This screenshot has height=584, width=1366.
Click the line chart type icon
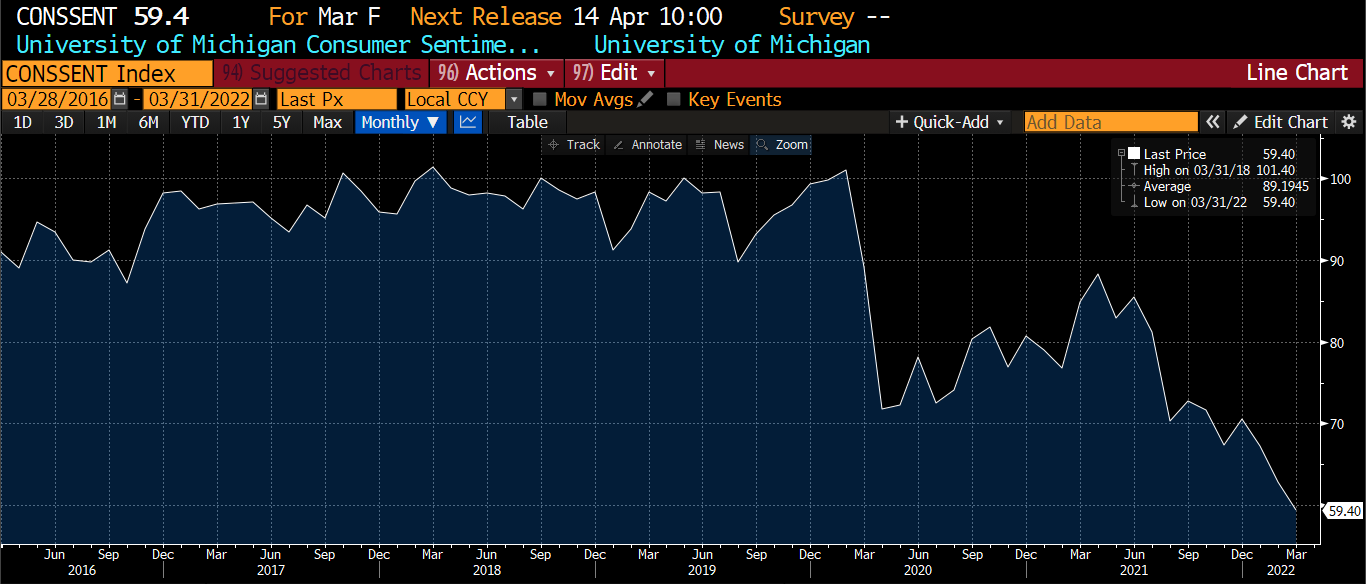(467, 122)
